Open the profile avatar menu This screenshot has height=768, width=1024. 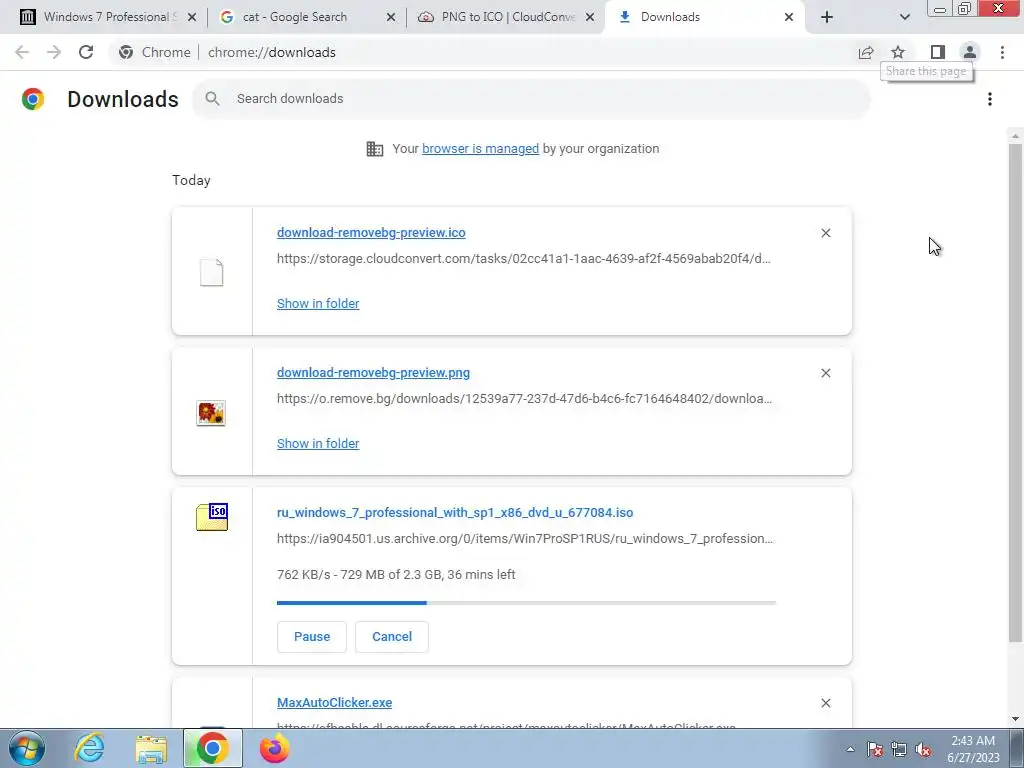coord(970,52)
